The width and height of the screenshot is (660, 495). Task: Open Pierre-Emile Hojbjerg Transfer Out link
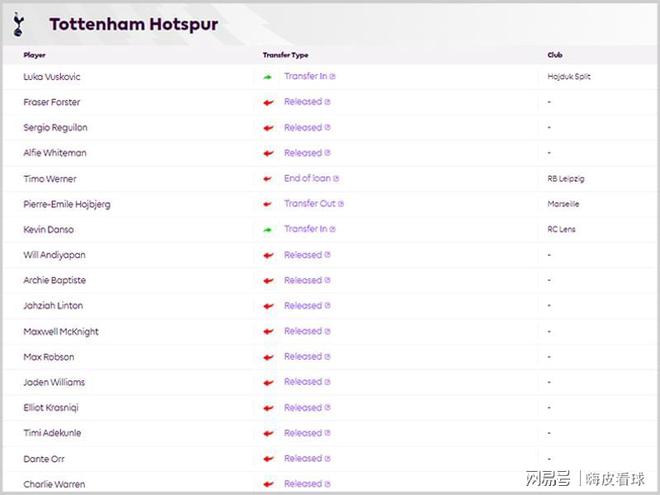coord(309,204)
